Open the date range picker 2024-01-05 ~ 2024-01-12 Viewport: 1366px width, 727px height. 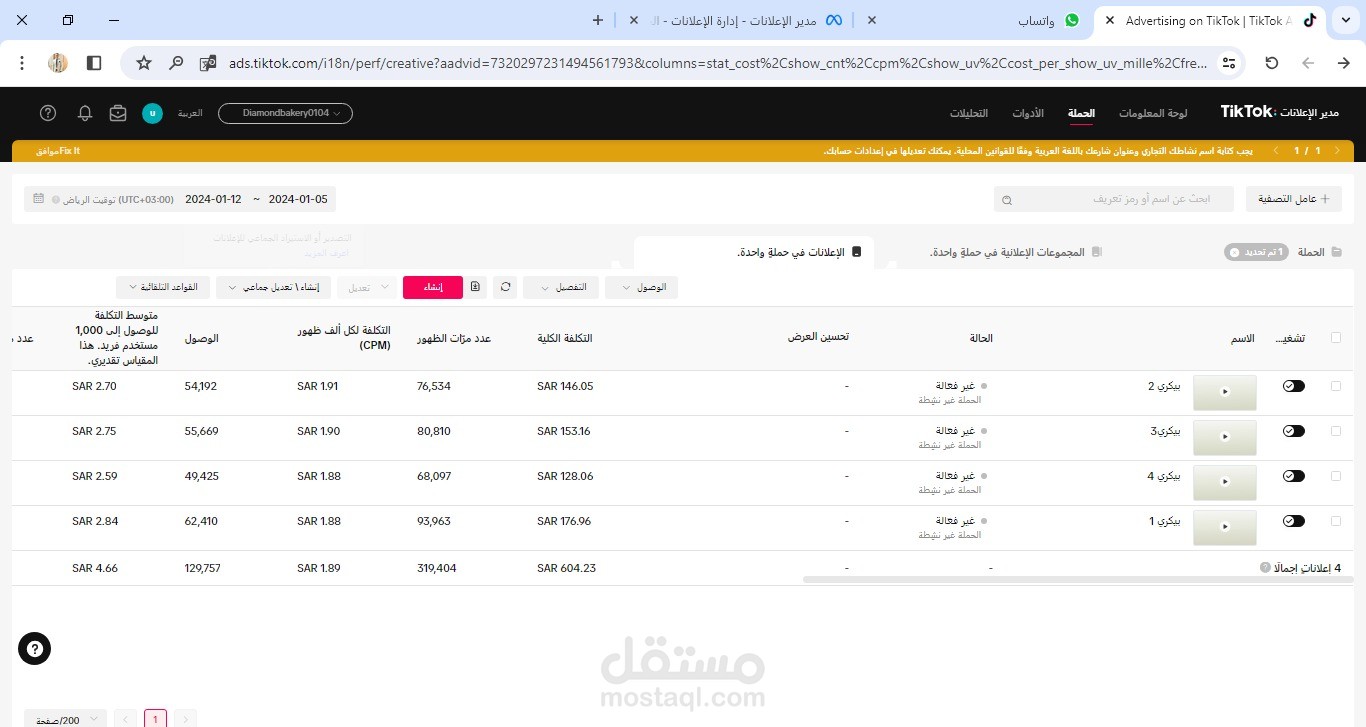coord(180,199)
